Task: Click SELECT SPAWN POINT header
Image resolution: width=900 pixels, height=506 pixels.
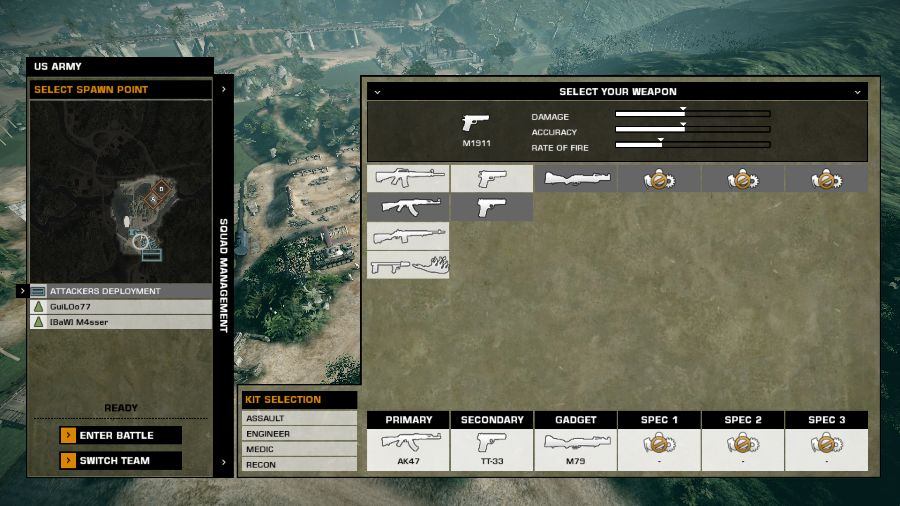Action: (x=121, y=89)
